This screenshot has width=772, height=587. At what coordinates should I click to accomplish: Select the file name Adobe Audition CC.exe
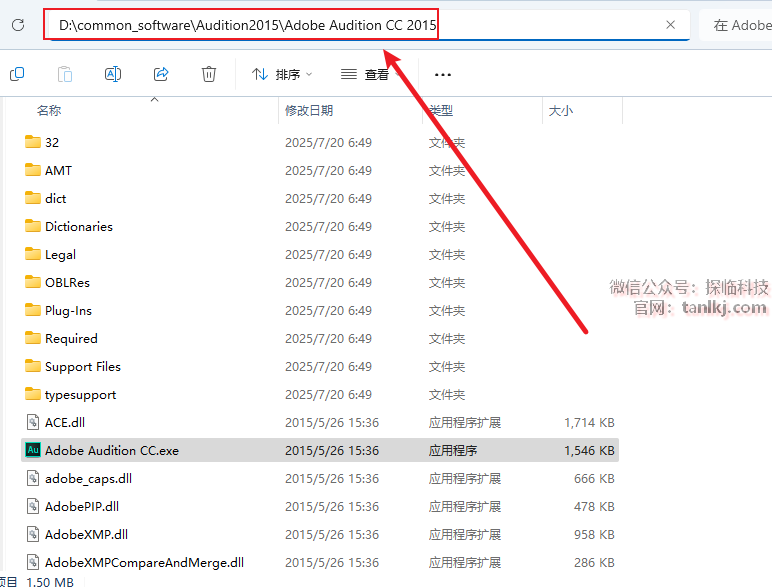(112, 451)
